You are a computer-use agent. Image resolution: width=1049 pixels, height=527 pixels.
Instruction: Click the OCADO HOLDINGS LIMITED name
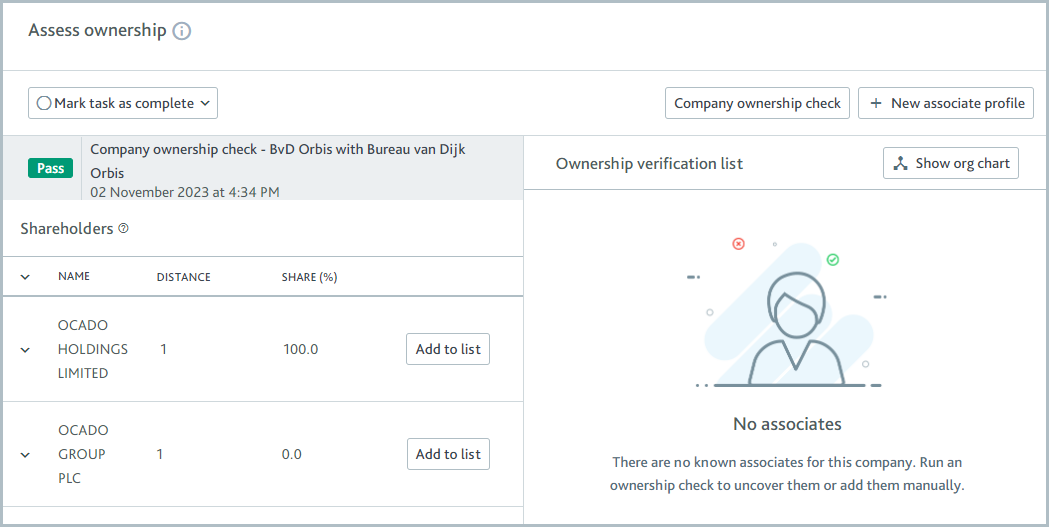[92, 349]
